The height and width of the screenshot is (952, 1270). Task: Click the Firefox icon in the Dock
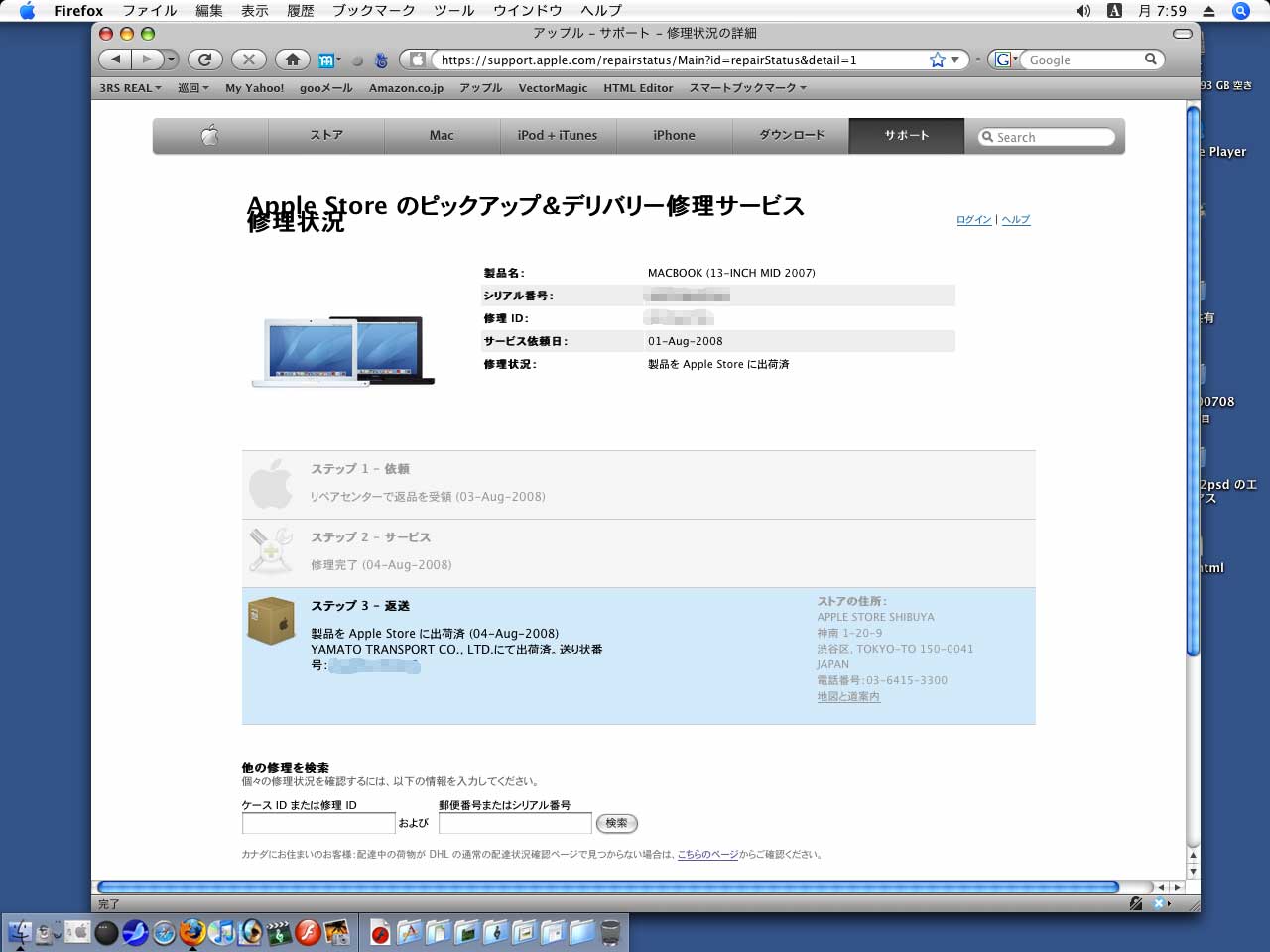point(192,932)
